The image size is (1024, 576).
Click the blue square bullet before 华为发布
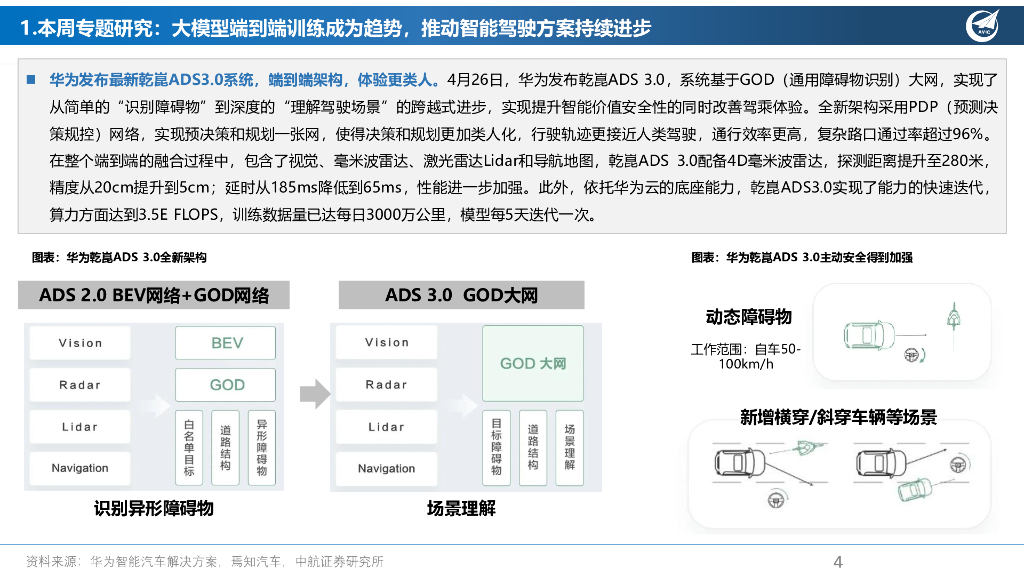(x=31, y=79)
